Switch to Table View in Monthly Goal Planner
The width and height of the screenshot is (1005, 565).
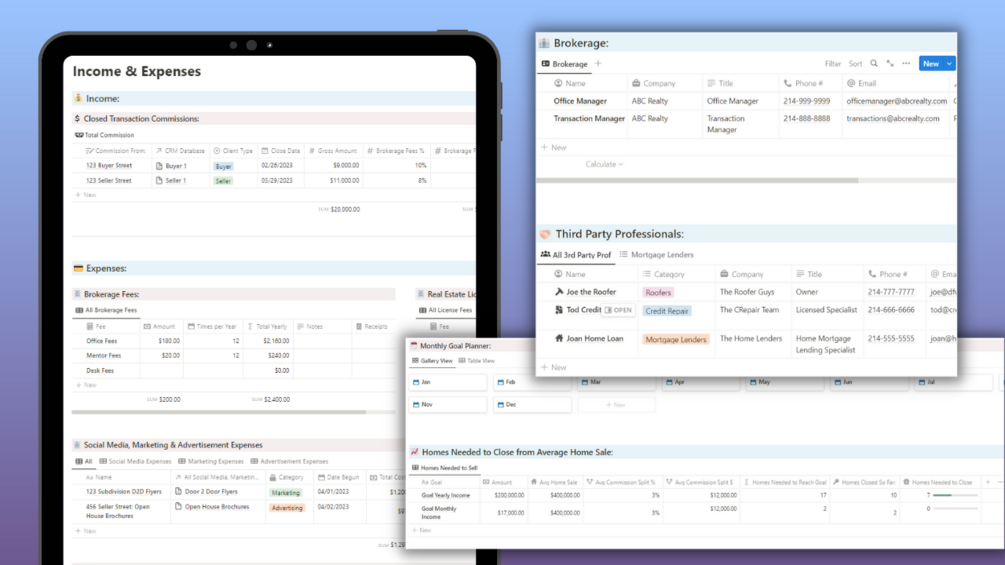pos(477,361)
